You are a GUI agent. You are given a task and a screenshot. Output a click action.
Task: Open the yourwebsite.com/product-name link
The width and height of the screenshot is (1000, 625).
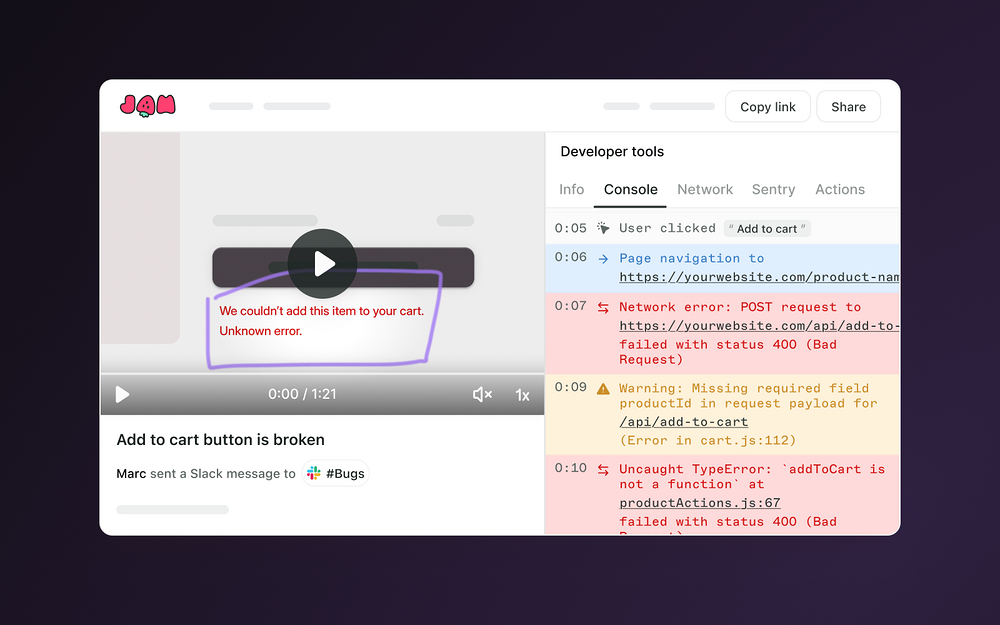759,277
